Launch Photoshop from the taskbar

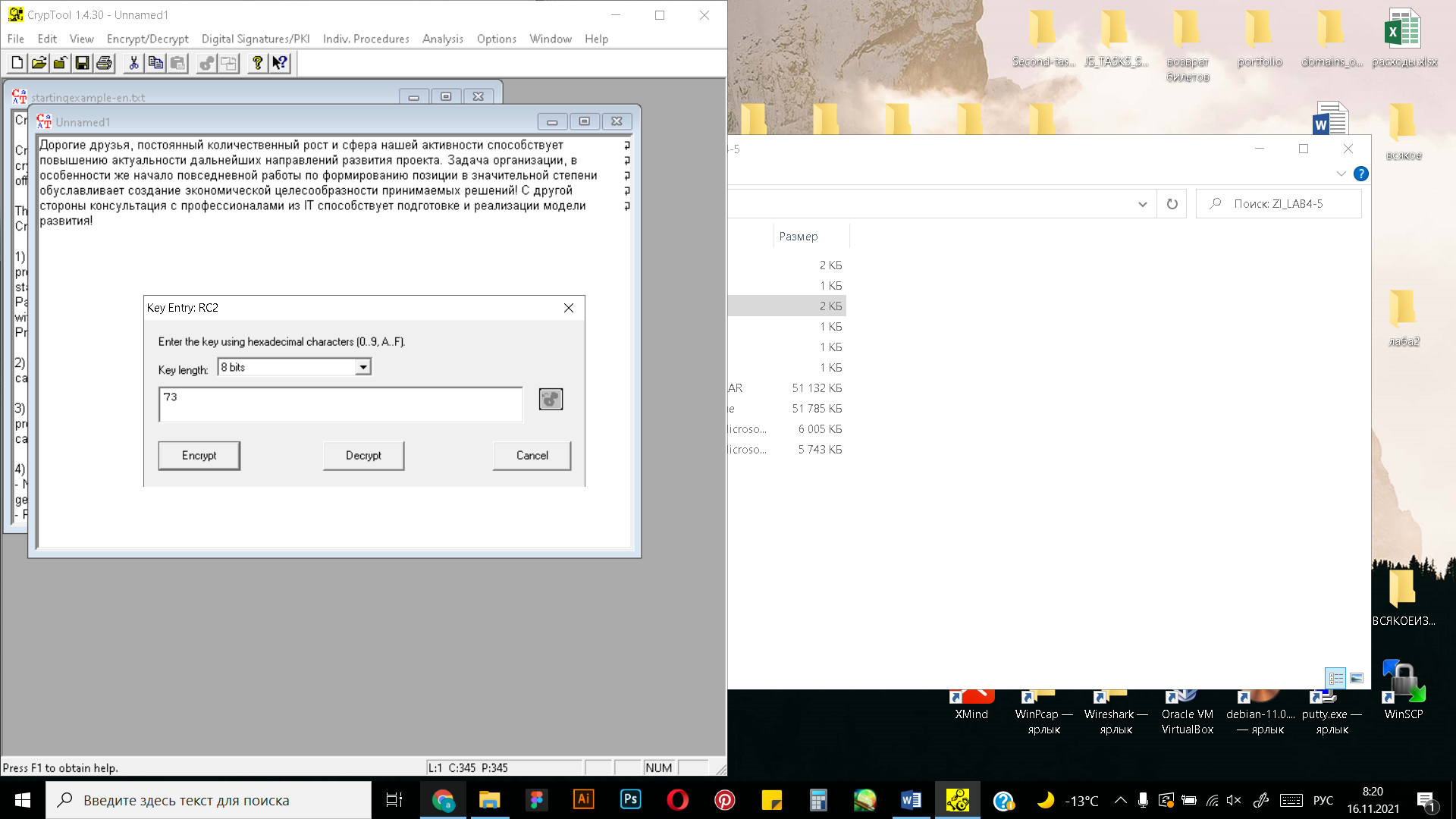631,800
